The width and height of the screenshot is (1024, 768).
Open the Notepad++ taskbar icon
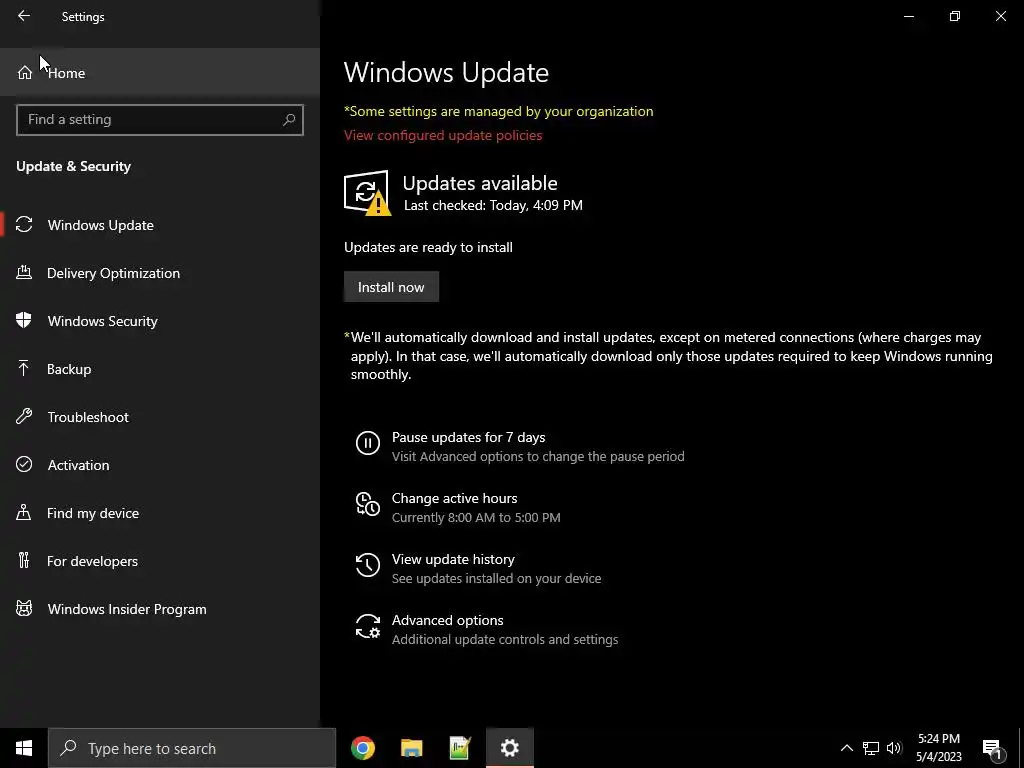(x=460, y=748)
